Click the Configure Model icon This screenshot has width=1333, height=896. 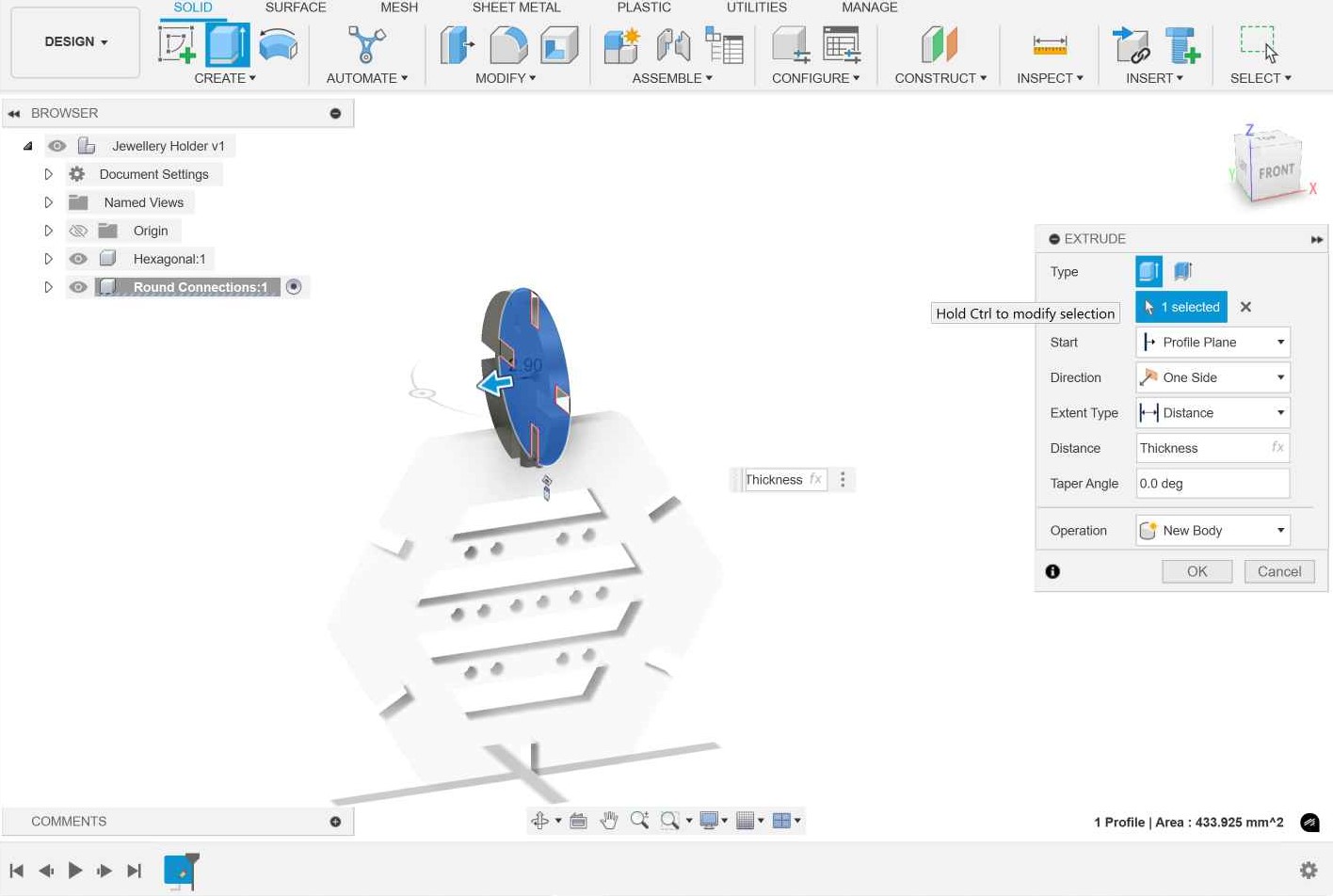(790, 44)
